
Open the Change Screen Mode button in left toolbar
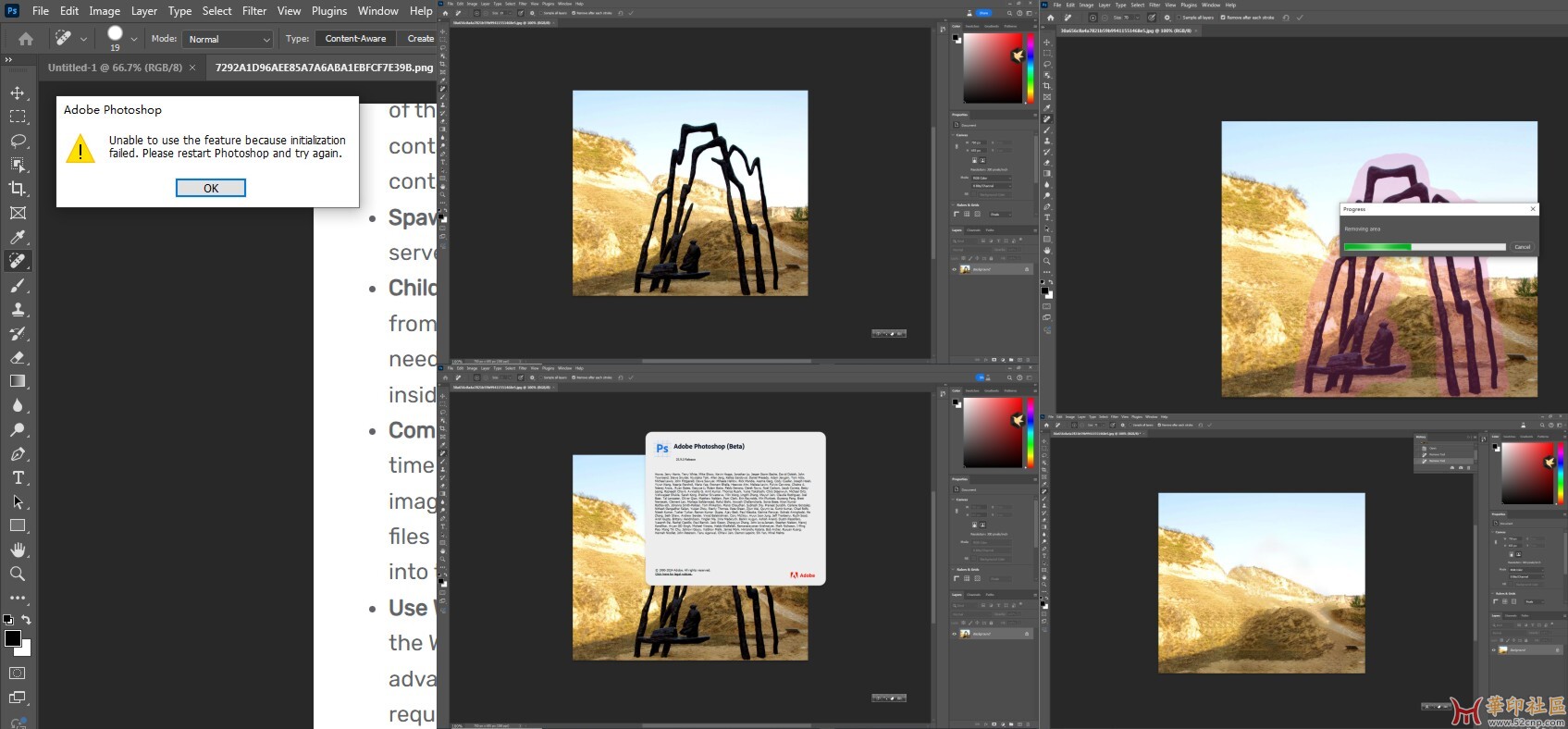coord(18,698)
